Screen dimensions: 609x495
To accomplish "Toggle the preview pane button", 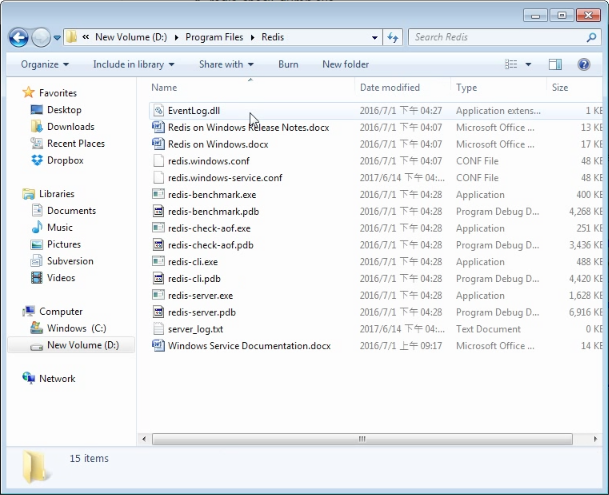I will (x=555, y=64).
